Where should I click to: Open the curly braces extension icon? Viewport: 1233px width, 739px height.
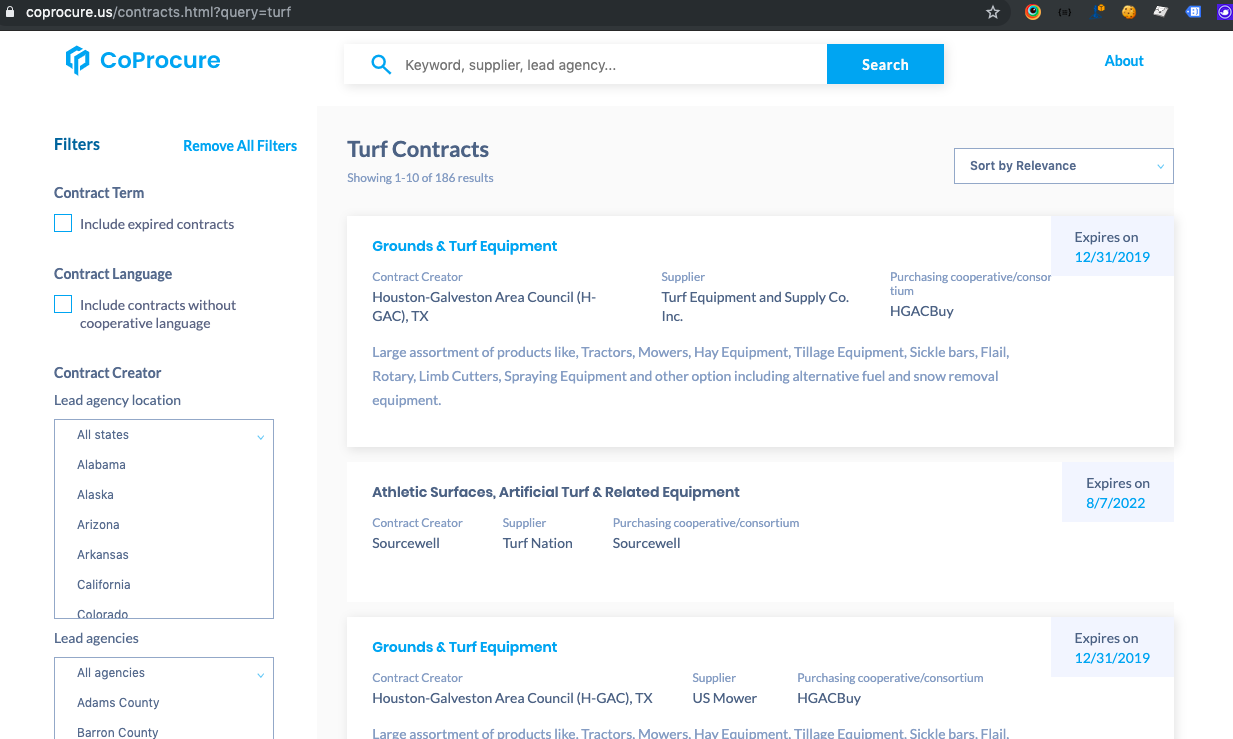click(x=1065, y=12)
